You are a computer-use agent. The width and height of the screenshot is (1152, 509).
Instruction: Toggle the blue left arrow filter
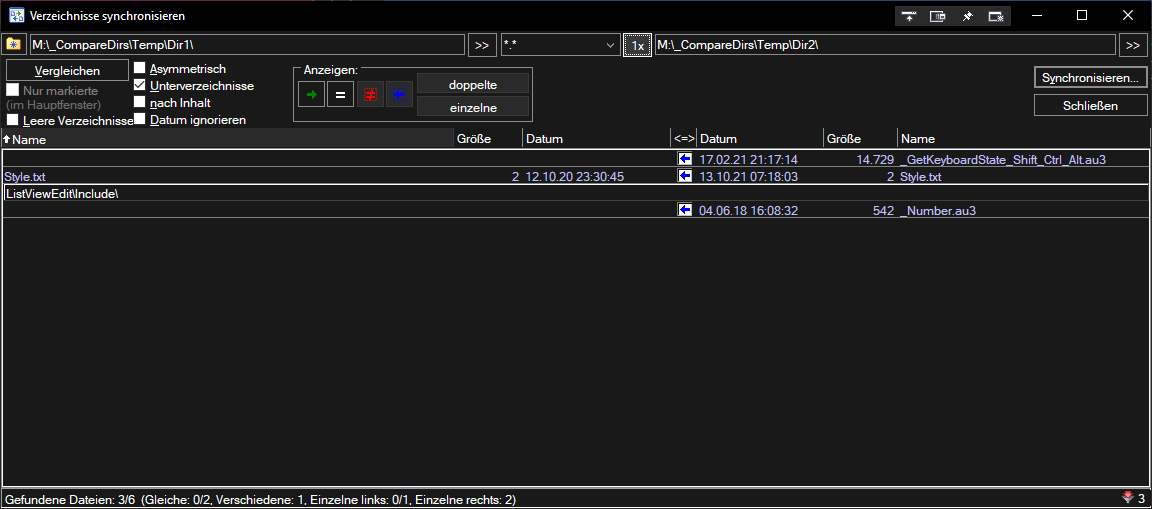pyautogui.click(x=399, y=95)
